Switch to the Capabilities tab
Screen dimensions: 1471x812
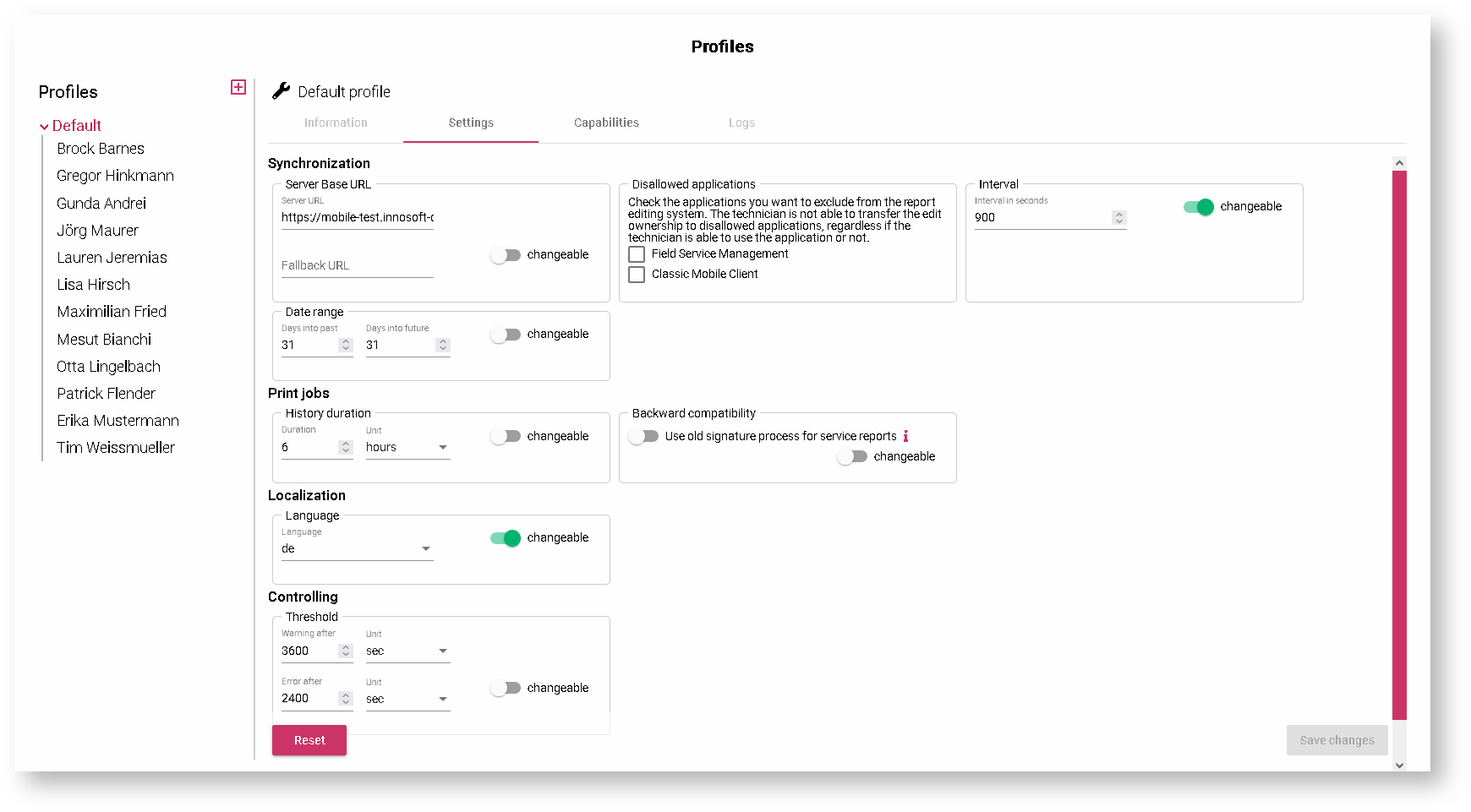[x=606, y=123]
